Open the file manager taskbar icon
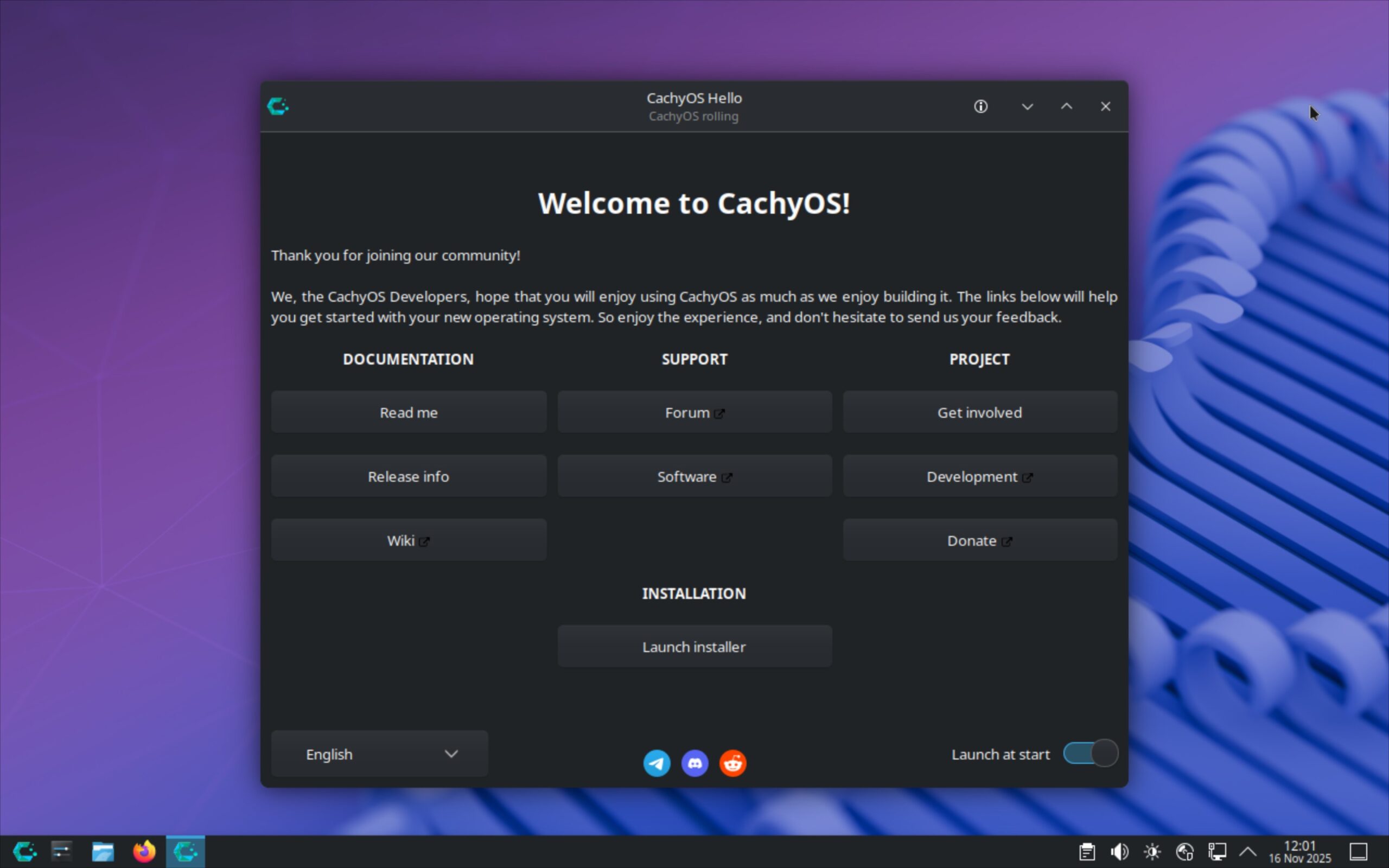The width and height of the screenshot is (1389, 868). (103, 851)
